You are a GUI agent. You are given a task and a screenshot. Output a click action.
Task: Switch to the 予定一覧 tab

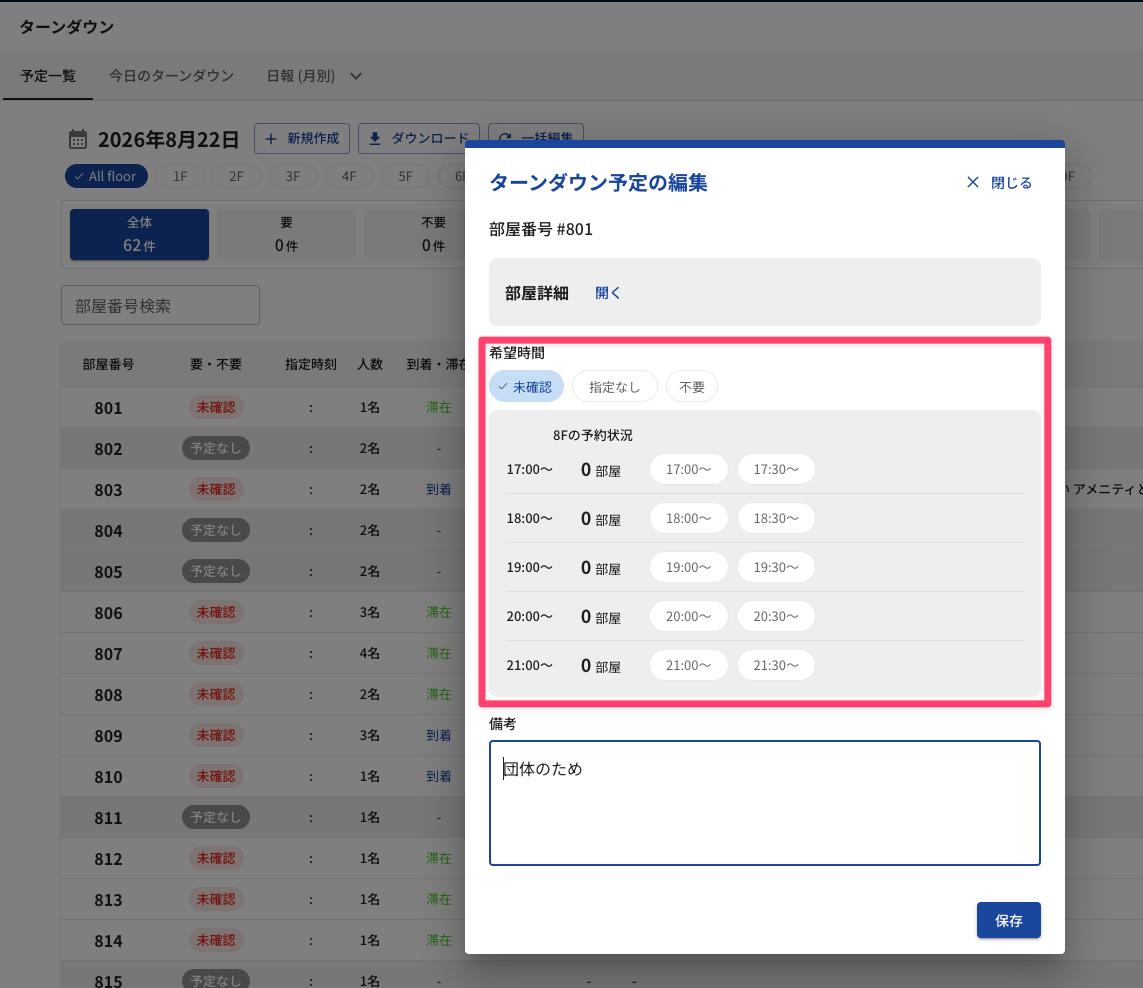coord(48,76)
